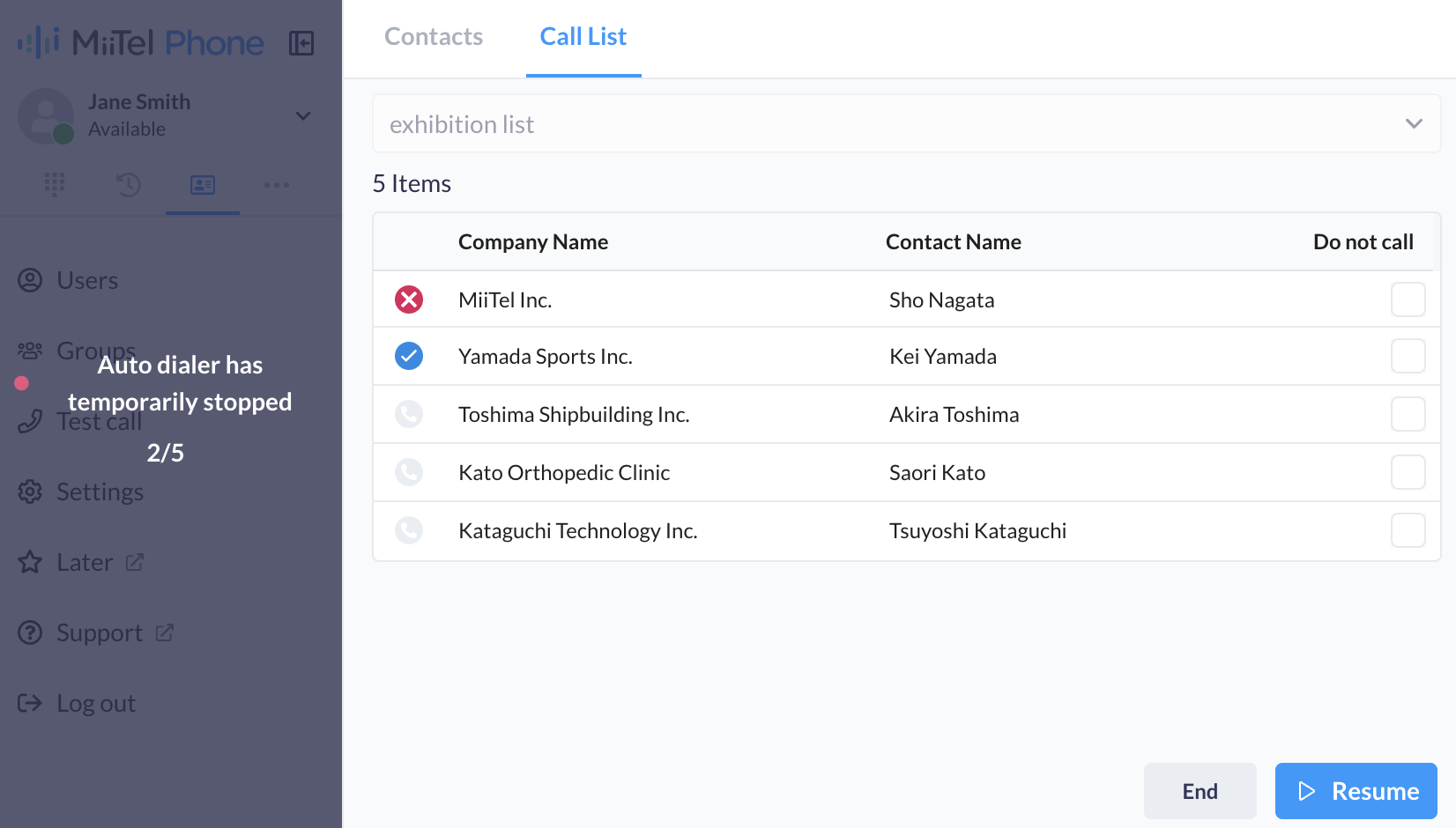Screen dimensions: 1456x828
Task: Click the phone icon for Toshima Shipbuilding Inc.
Action: (x=409, y=414)
